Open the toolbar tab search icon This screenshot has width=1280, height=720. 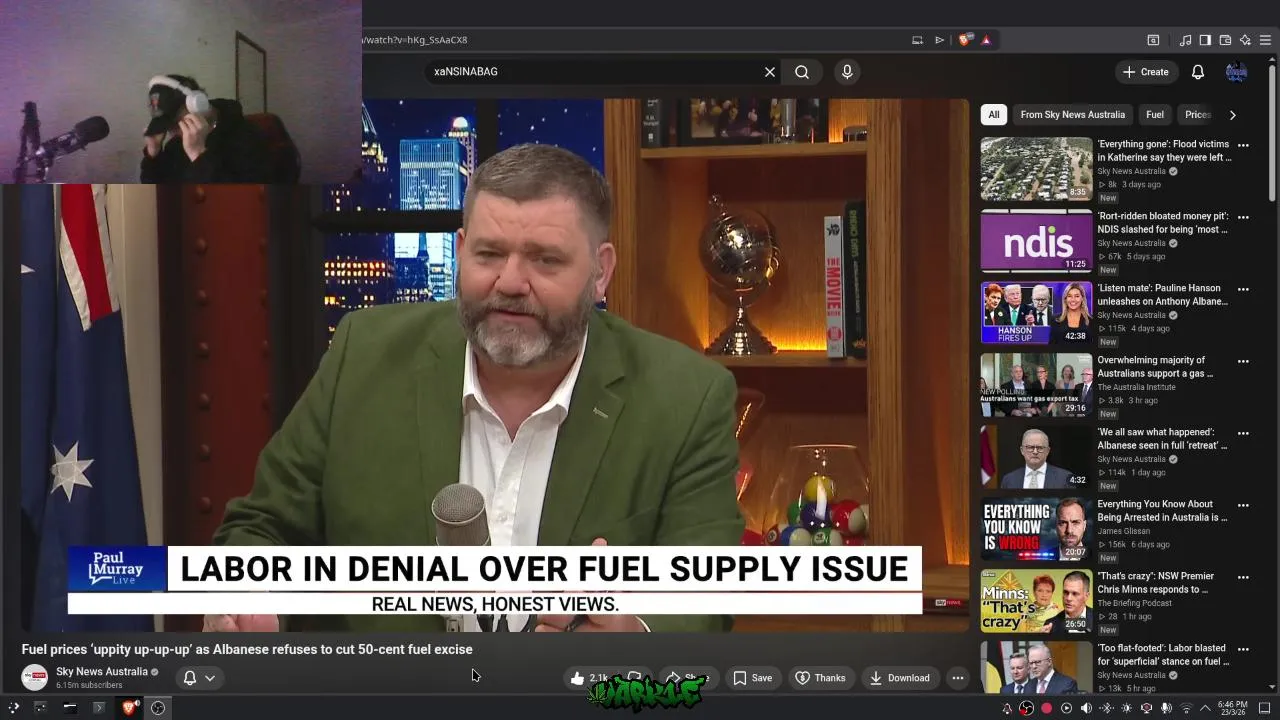[x=1153, y=40]
